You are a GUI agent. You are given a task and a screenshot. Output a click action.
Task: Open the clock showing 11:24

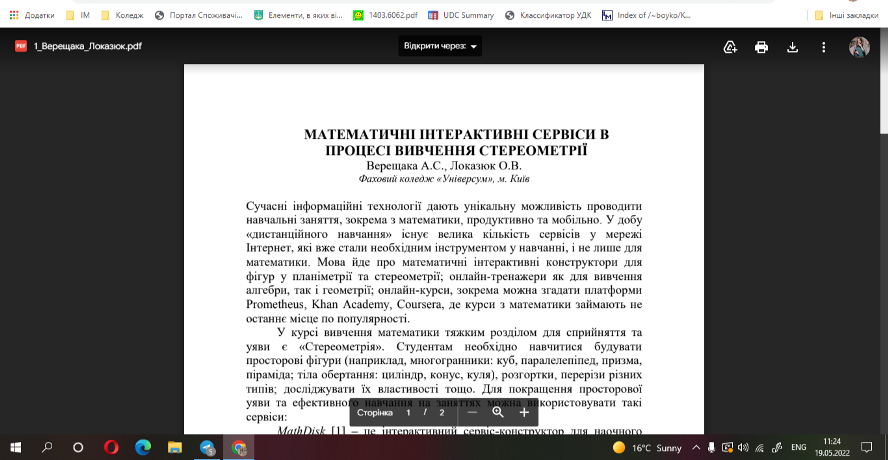(x=831, y=448)
